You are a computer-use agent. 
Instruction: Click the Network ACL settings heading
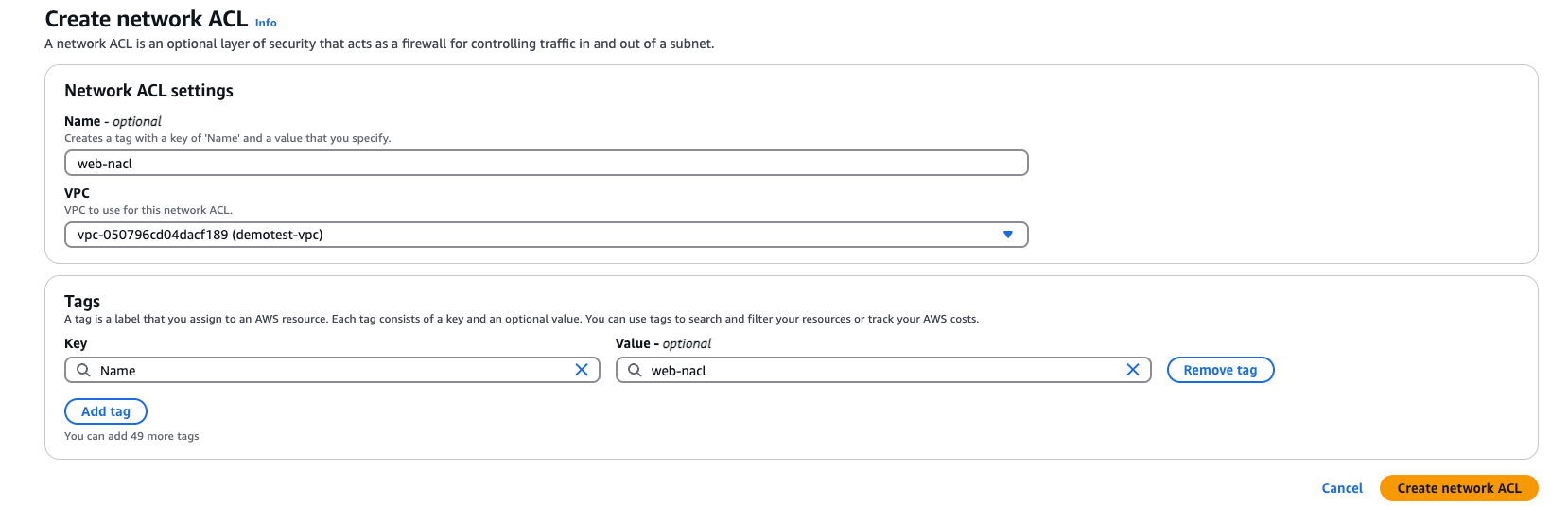(x=148, y=91)
